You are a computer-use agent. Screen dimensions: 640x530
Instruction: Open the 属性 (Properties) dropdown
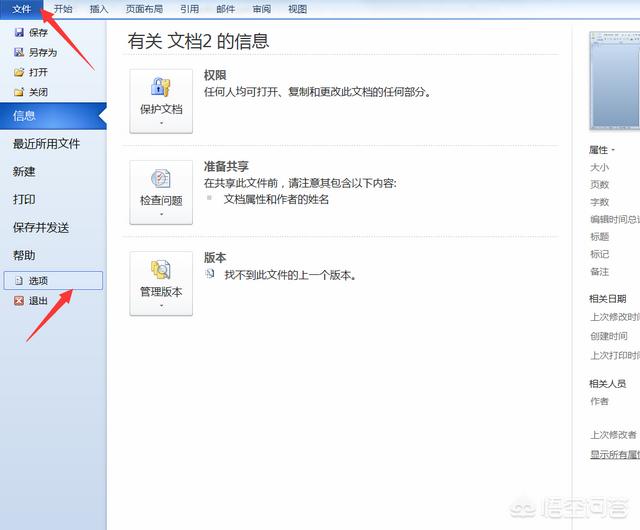[x=602, y=150]
